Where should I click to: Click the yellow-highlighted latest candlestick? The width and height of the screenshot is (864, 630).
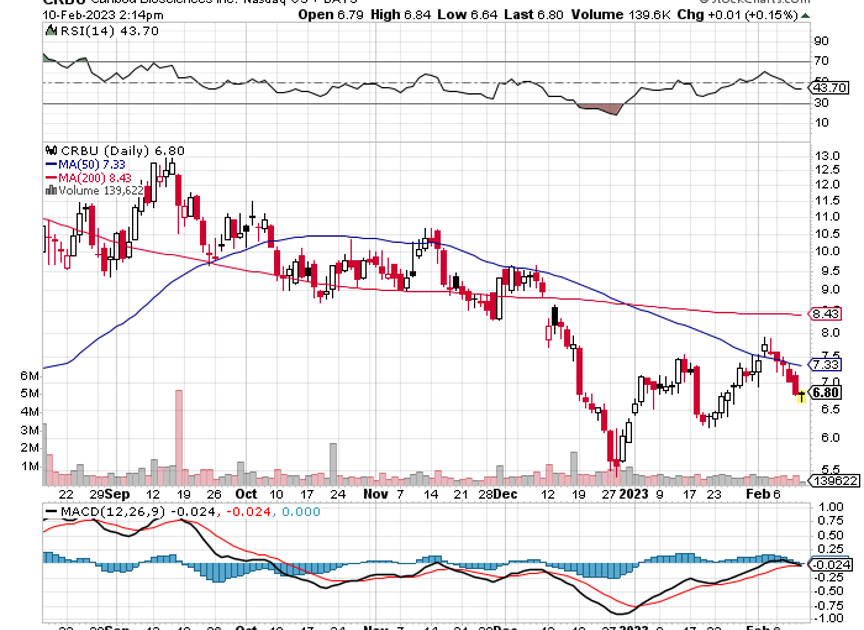pyautogui.click(x=801, y=396)
